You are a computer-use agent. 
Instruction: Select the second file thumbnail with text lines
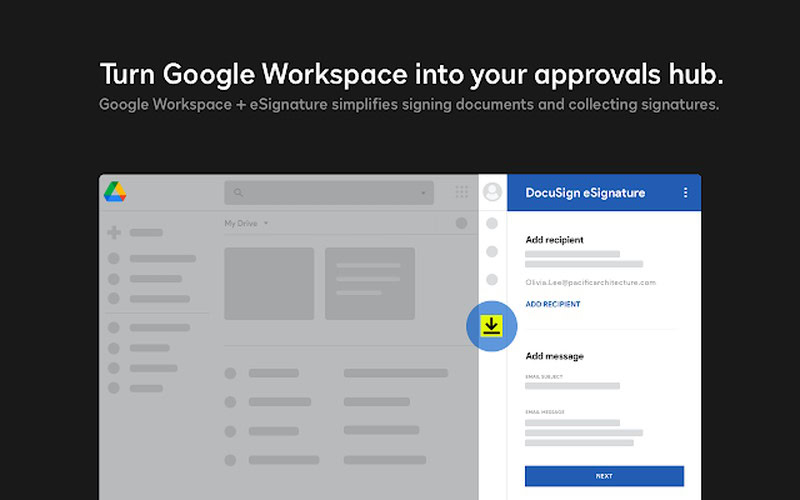[369, 283]
